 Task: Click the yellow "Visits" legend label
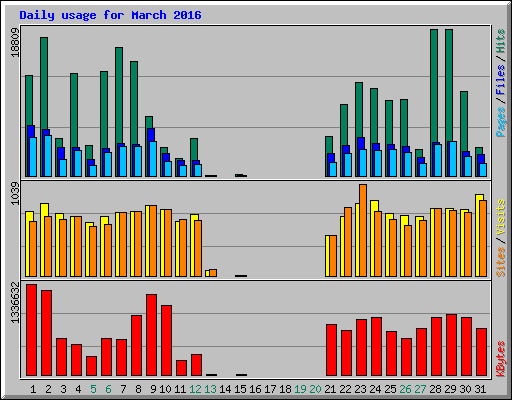point(501,218)
